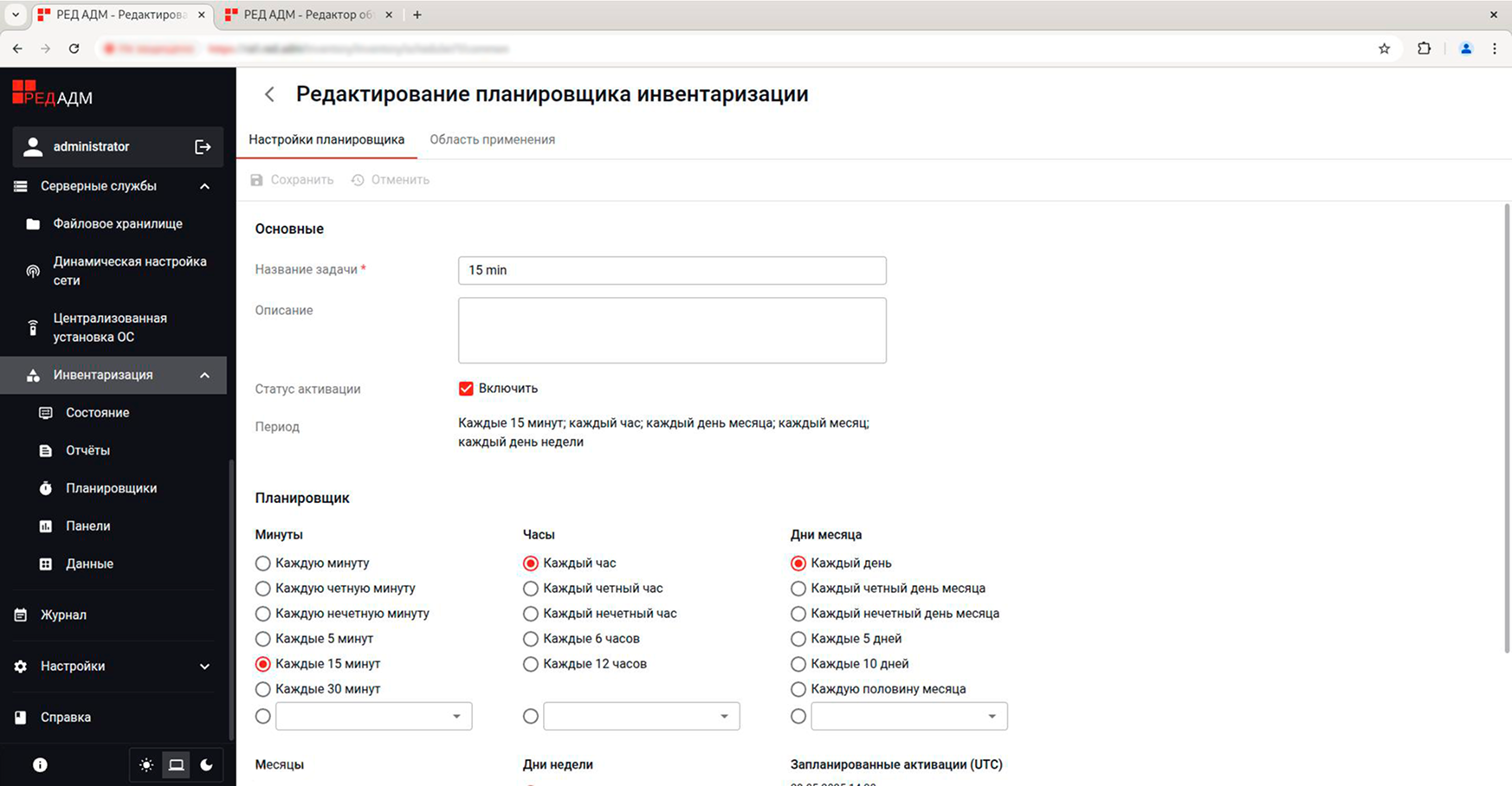Viewport: 1512px width, 786px height.
Task: Switch to the Область применения tab
Action: click(x=493, y=139)
